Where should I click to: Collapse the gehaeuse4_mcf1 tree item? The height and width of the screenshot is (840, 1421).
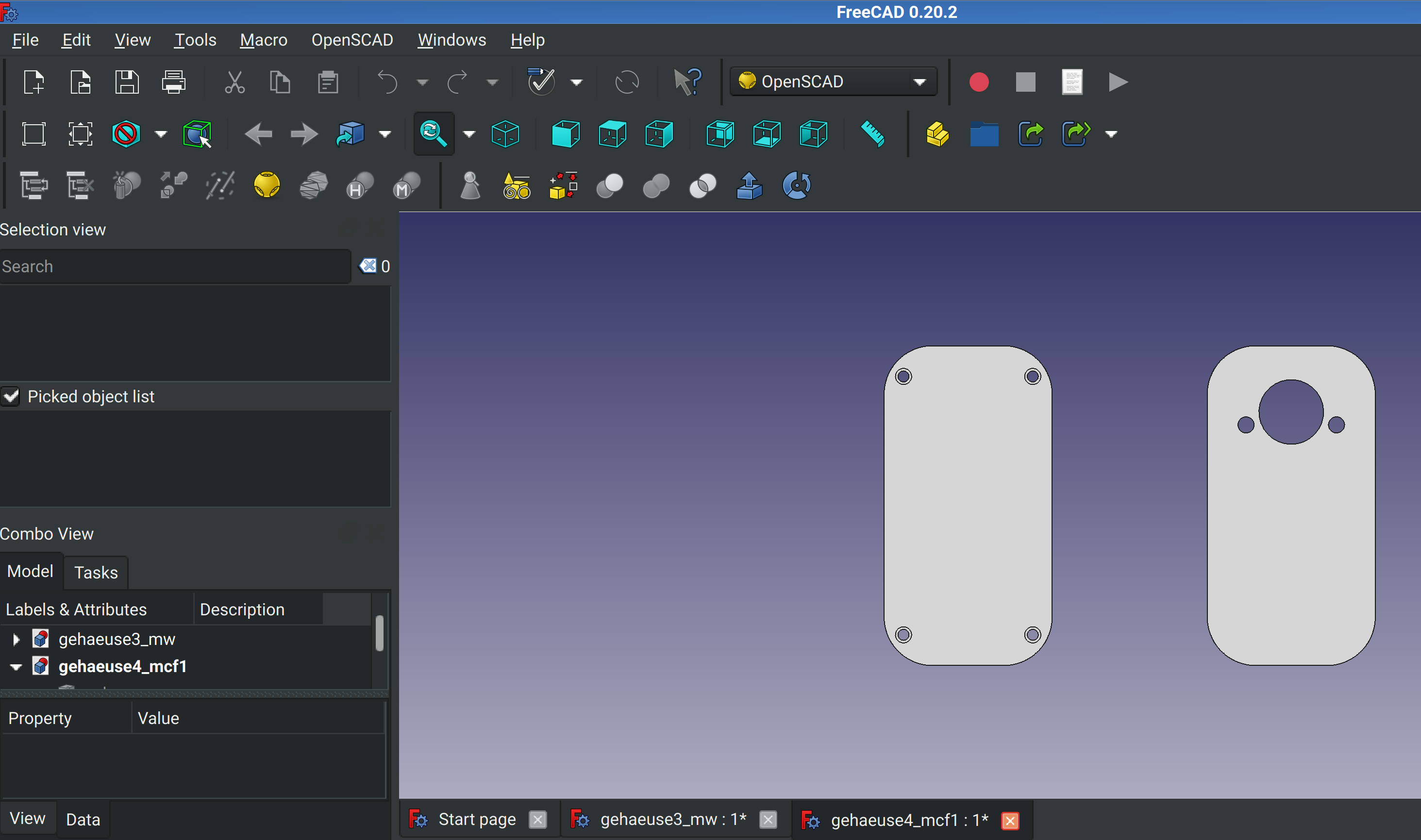coord(16,667)
